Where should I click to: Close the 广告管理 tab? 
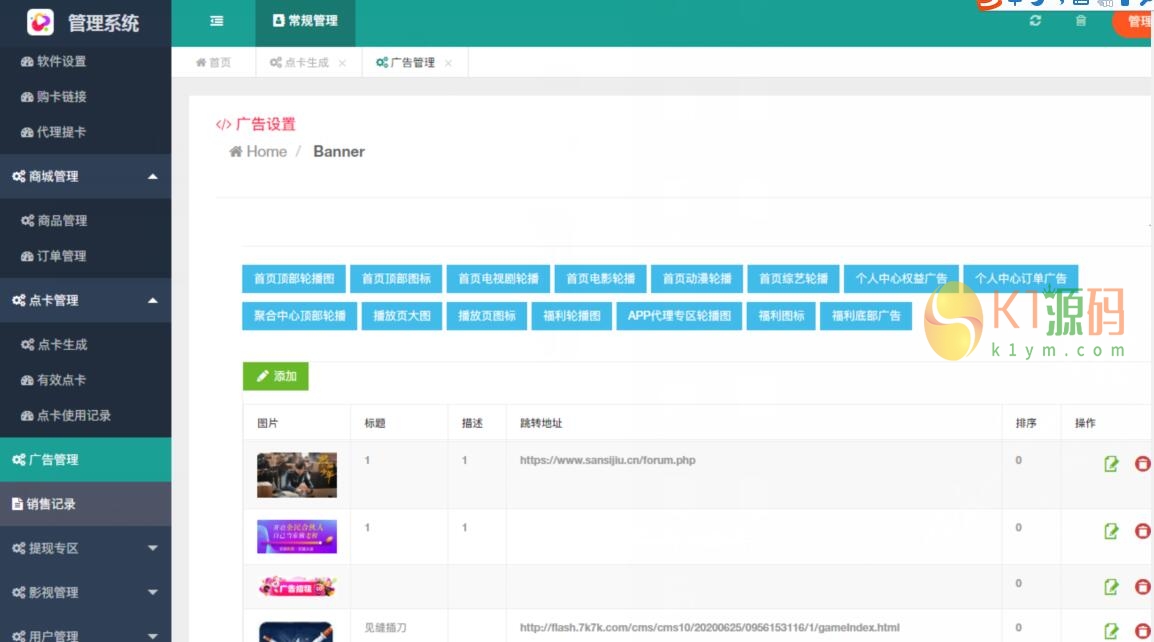click(448, 63)
